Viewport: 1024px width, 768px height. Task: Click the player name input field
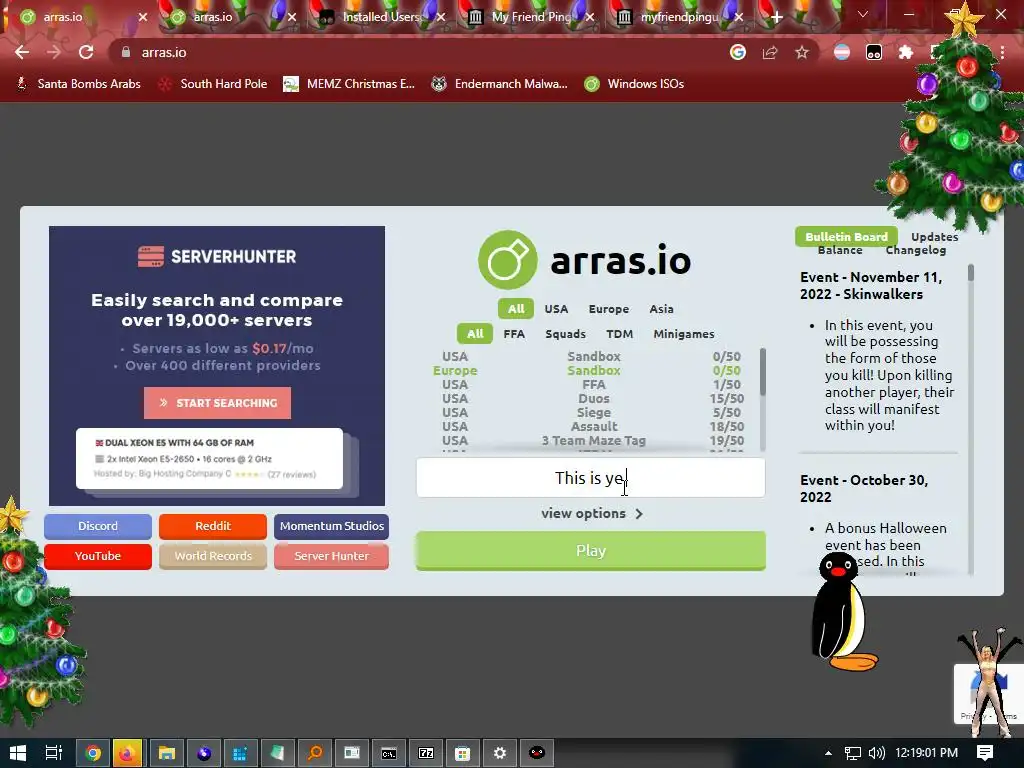point(590,477)
